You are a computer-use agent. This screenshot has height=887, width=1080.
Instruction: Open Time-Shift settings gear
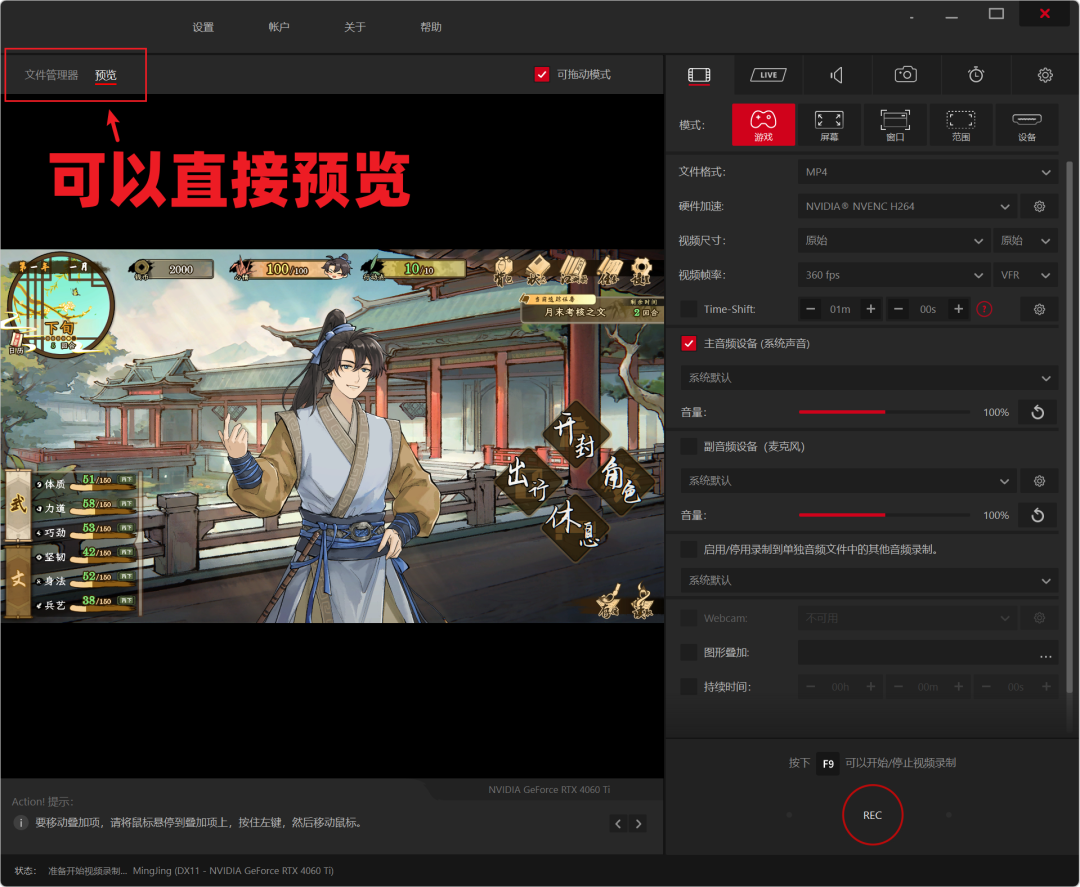[x=1039, y=309]
